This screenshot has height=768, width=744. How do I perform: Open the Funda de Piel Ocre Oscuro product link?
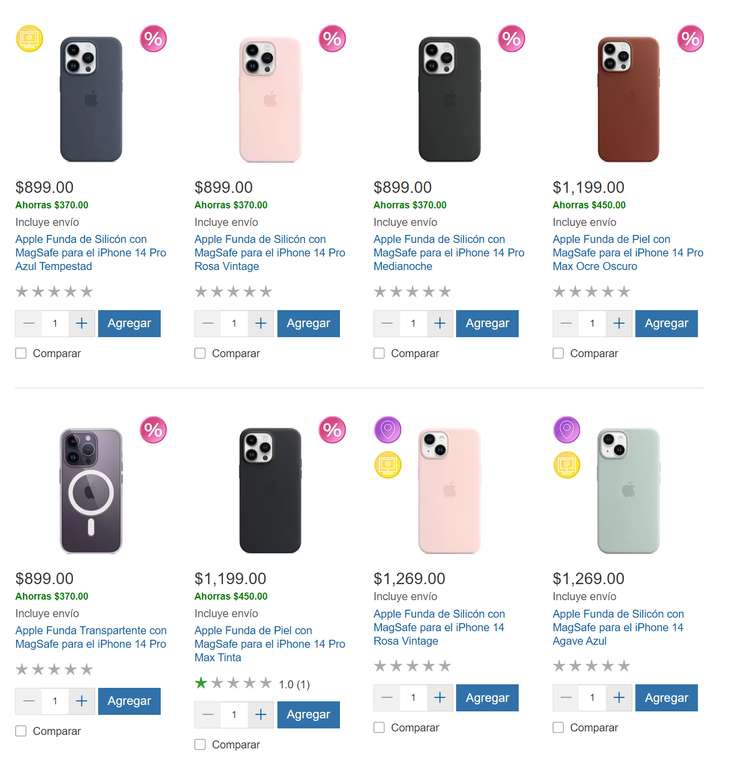tap(627, 253)
